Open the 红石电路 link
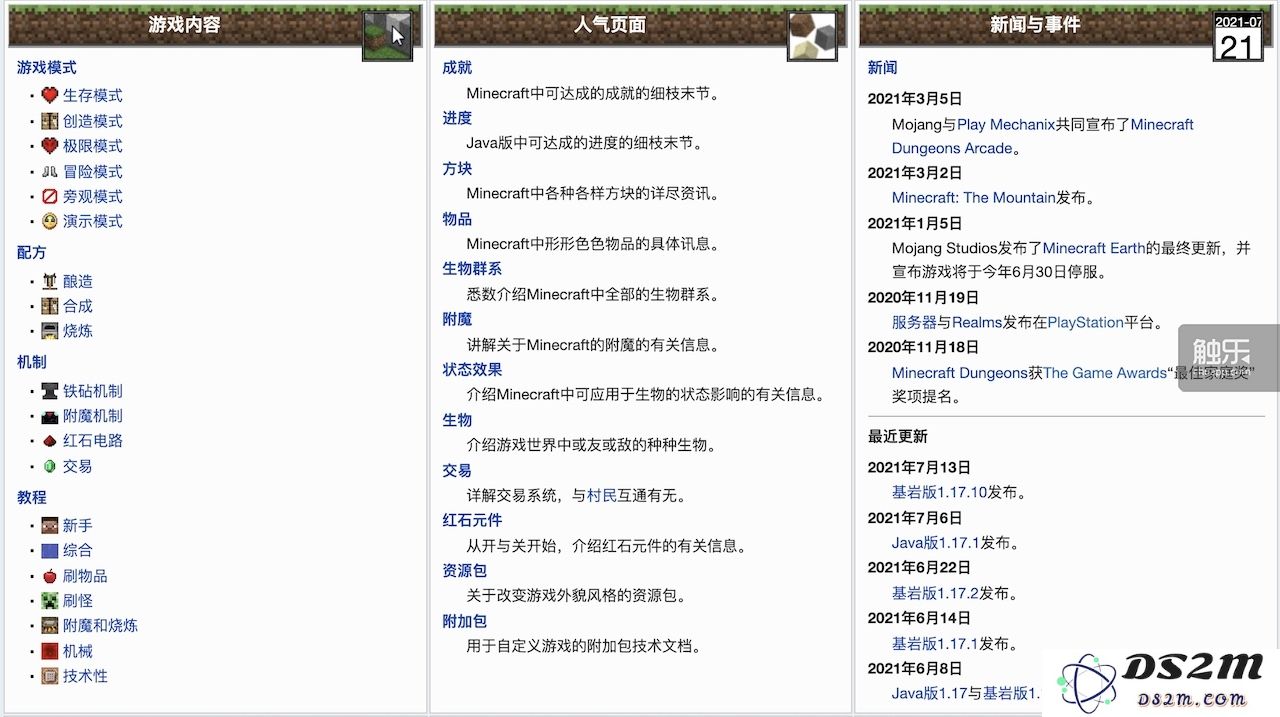Screen dimensions: 1280x717 (x=93, y=441)
